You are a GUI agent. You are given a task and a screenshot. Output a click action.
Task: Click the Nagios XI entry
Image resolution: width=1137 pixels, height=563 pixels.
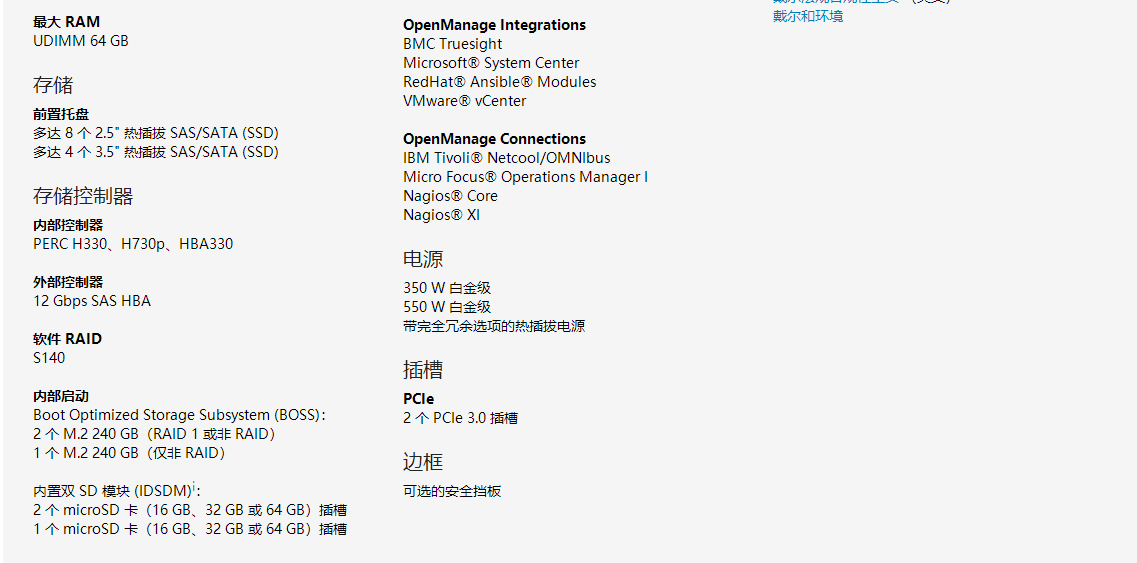442,215
